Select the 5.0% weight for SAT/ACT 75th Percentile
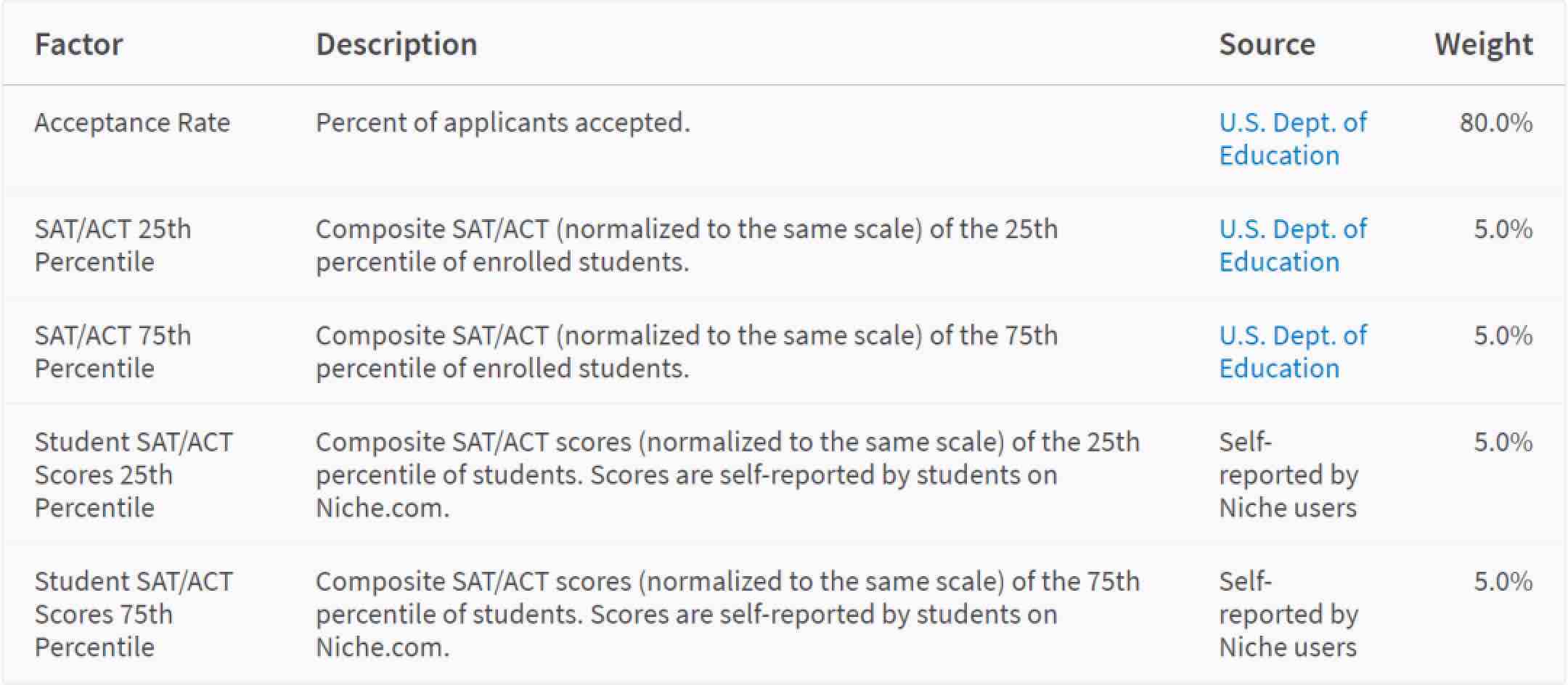This screenshot has width=1568, height=685. coord(1502,336)
